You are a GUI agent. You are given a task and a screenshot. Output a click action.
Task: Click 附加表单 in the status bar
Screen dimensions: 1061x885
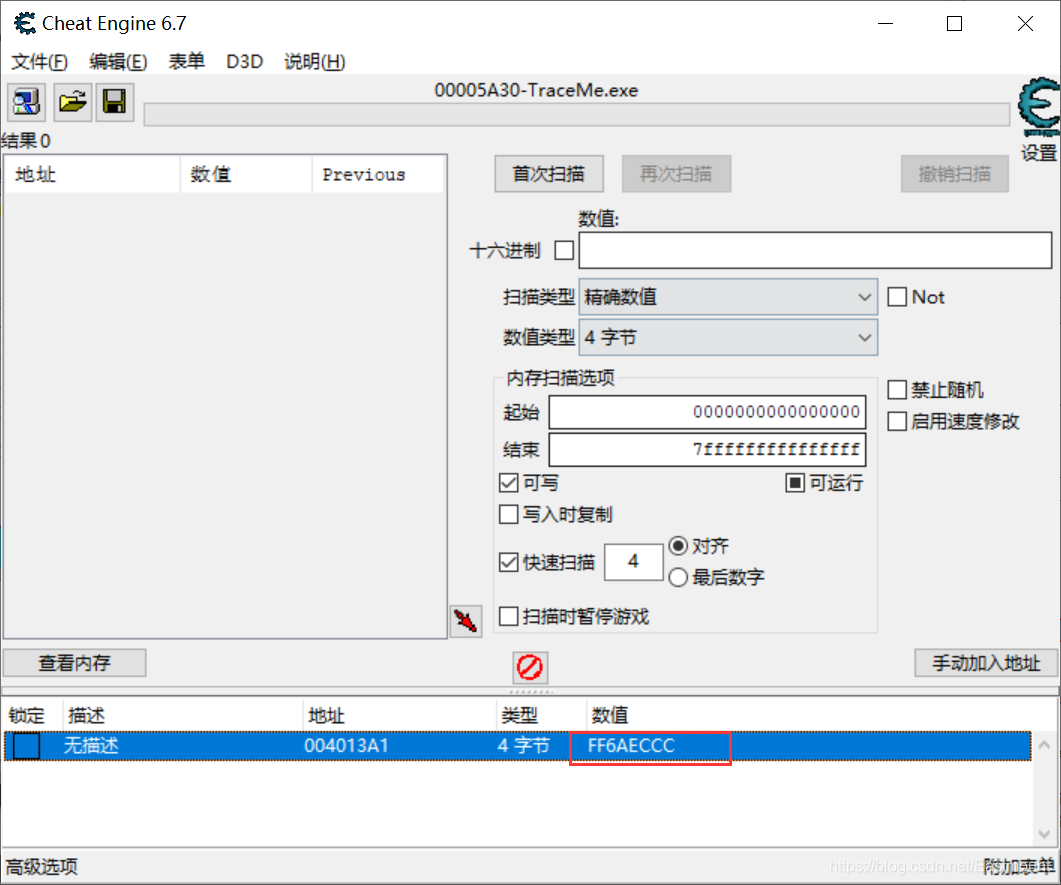1019,867
